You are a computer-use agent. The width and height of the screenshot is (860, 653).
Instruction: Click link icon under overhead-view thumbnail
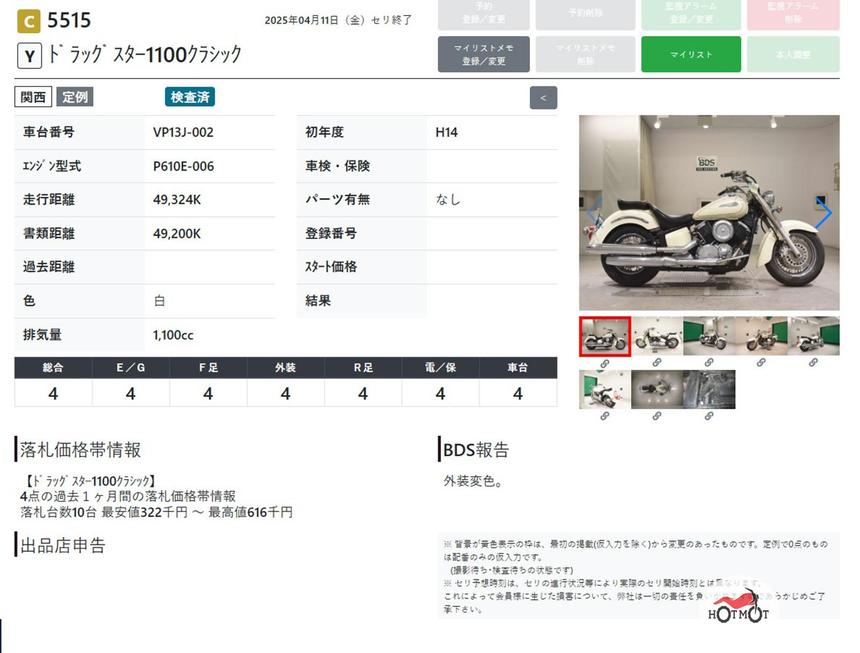click(656, 416)
